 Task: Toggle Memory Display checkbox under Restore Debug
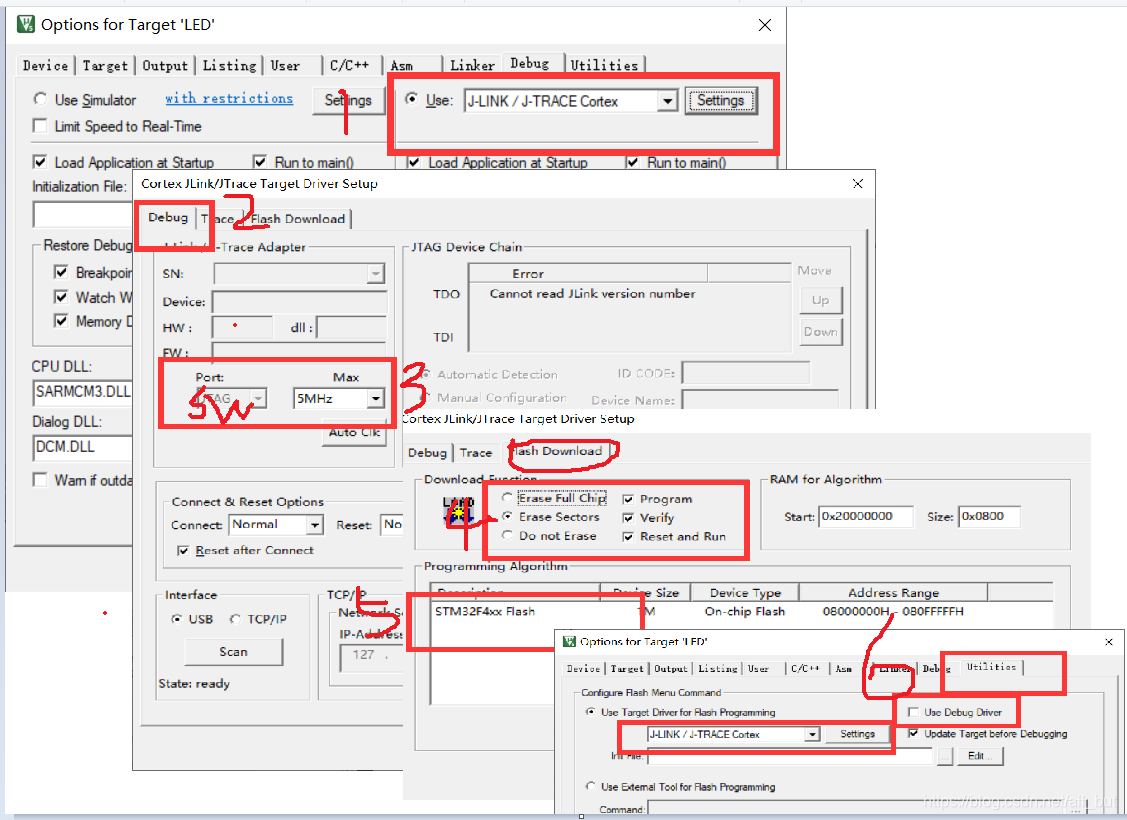[62, 321]
